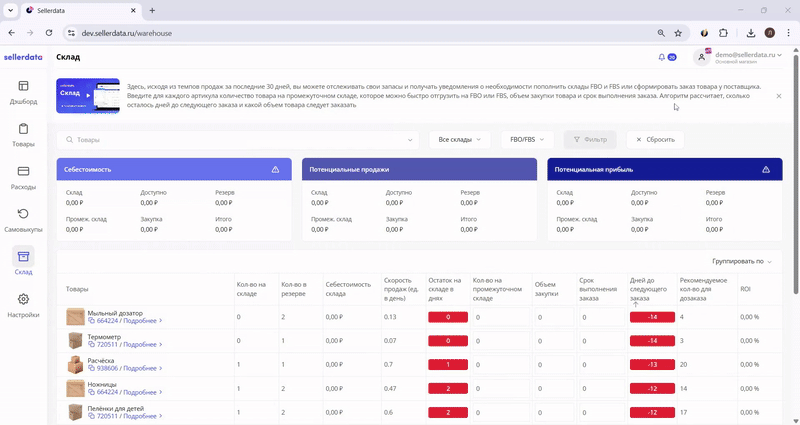Click warning icon on Себестоимость card
Image resolution: width=800 pixels, height=425 pixels.
coord(275,170)
